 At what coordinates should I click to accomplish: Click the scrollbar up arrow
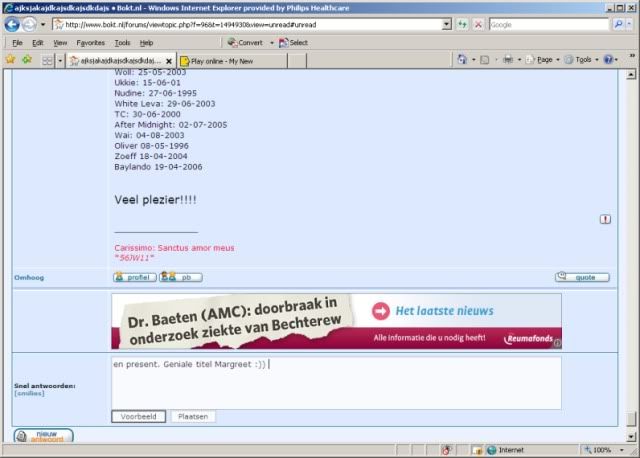click(631, 74)
